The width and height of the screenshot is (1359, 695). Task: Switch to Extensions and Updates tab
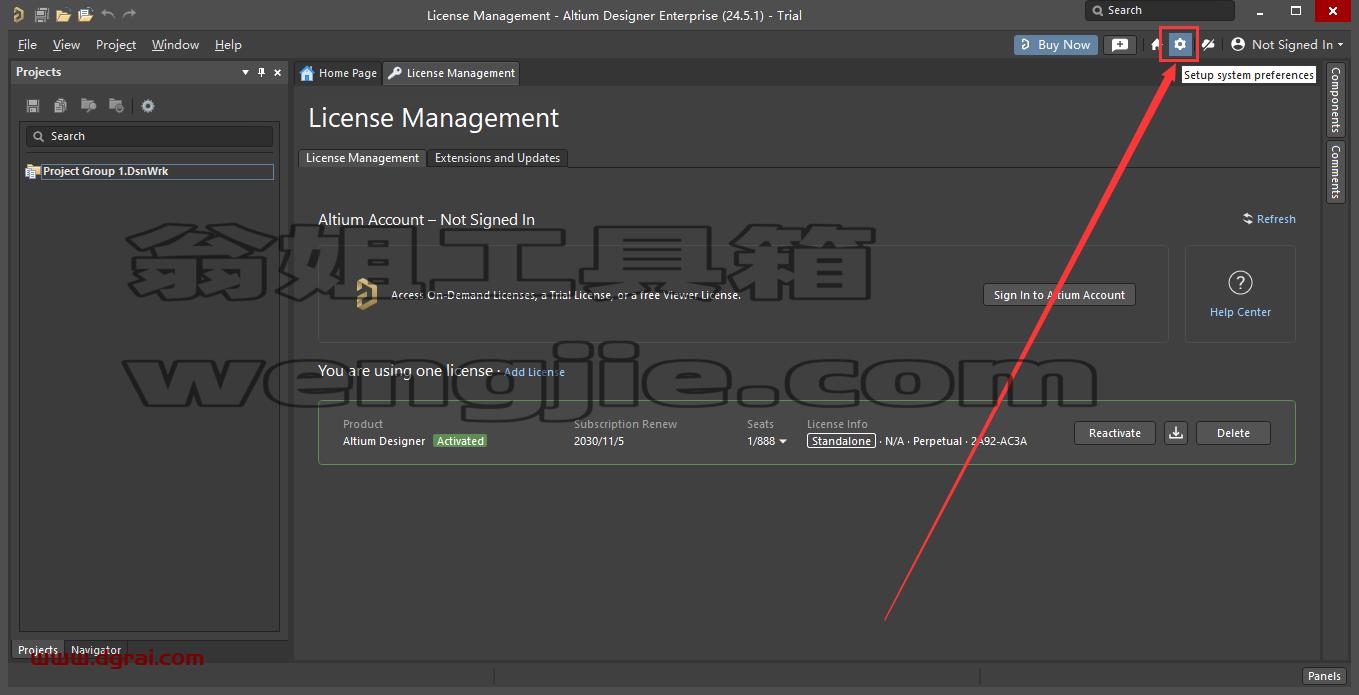tap(497, 158)
